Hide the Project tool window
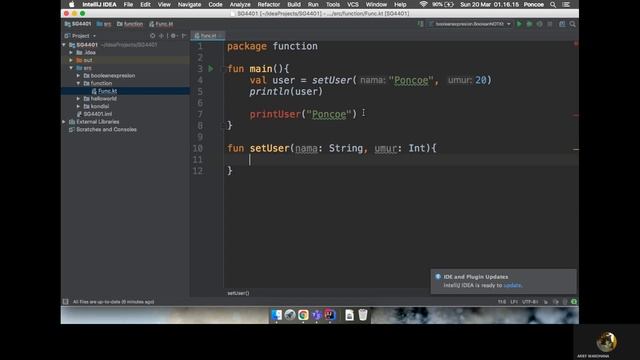 pyautogui.click(x=184, y=36)
